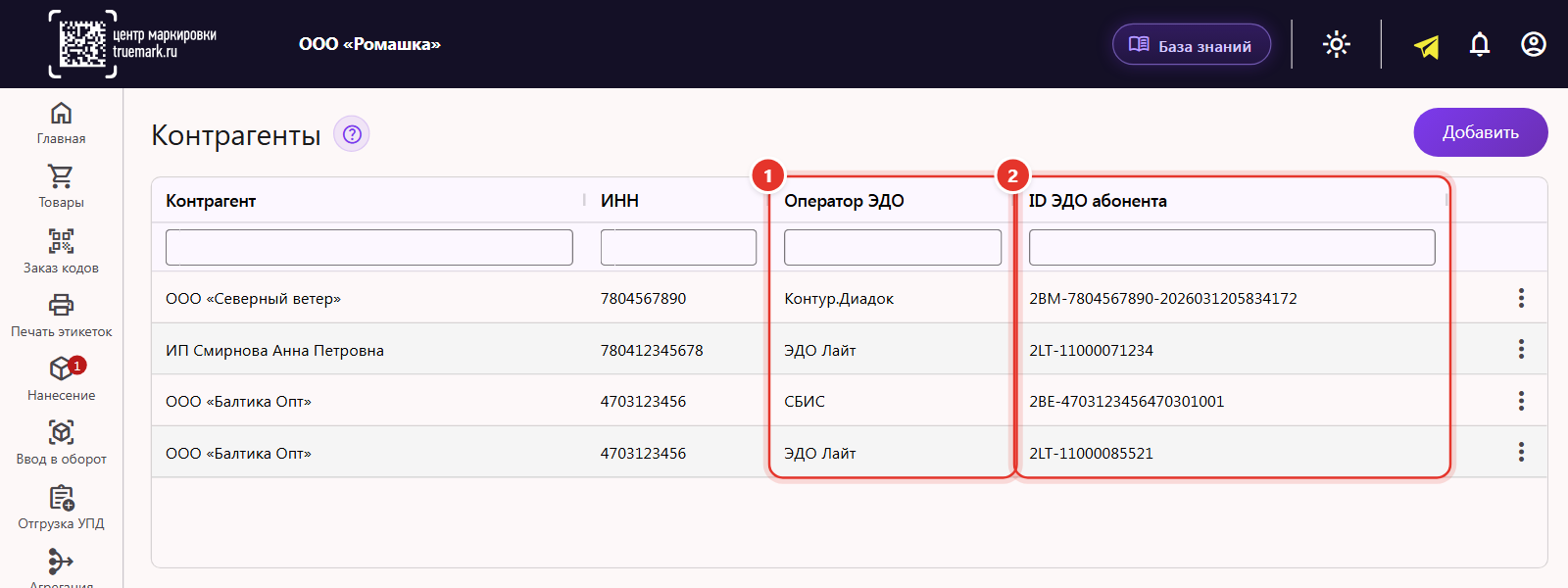The image size is (1568, 588).
Task: Open the Telegram paper plane link
Action: (1427, 45)
